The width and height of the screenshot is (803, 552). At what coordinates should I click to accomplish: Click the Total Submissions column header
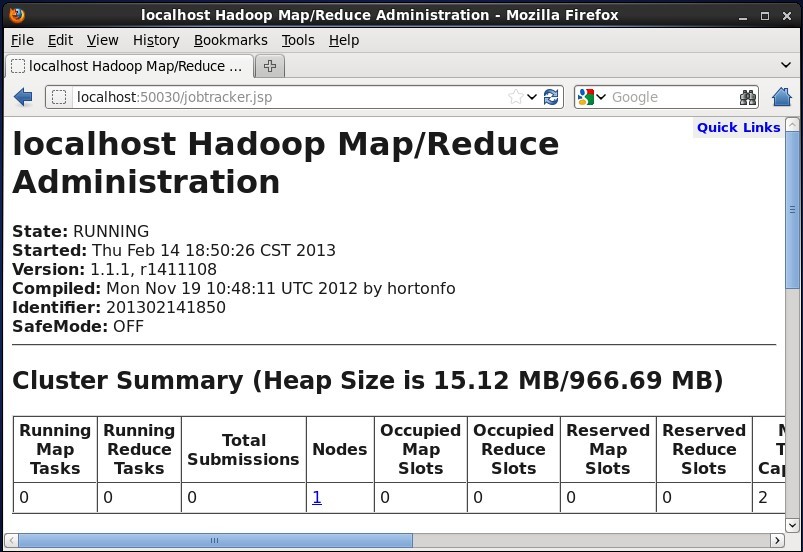(244, 449)
